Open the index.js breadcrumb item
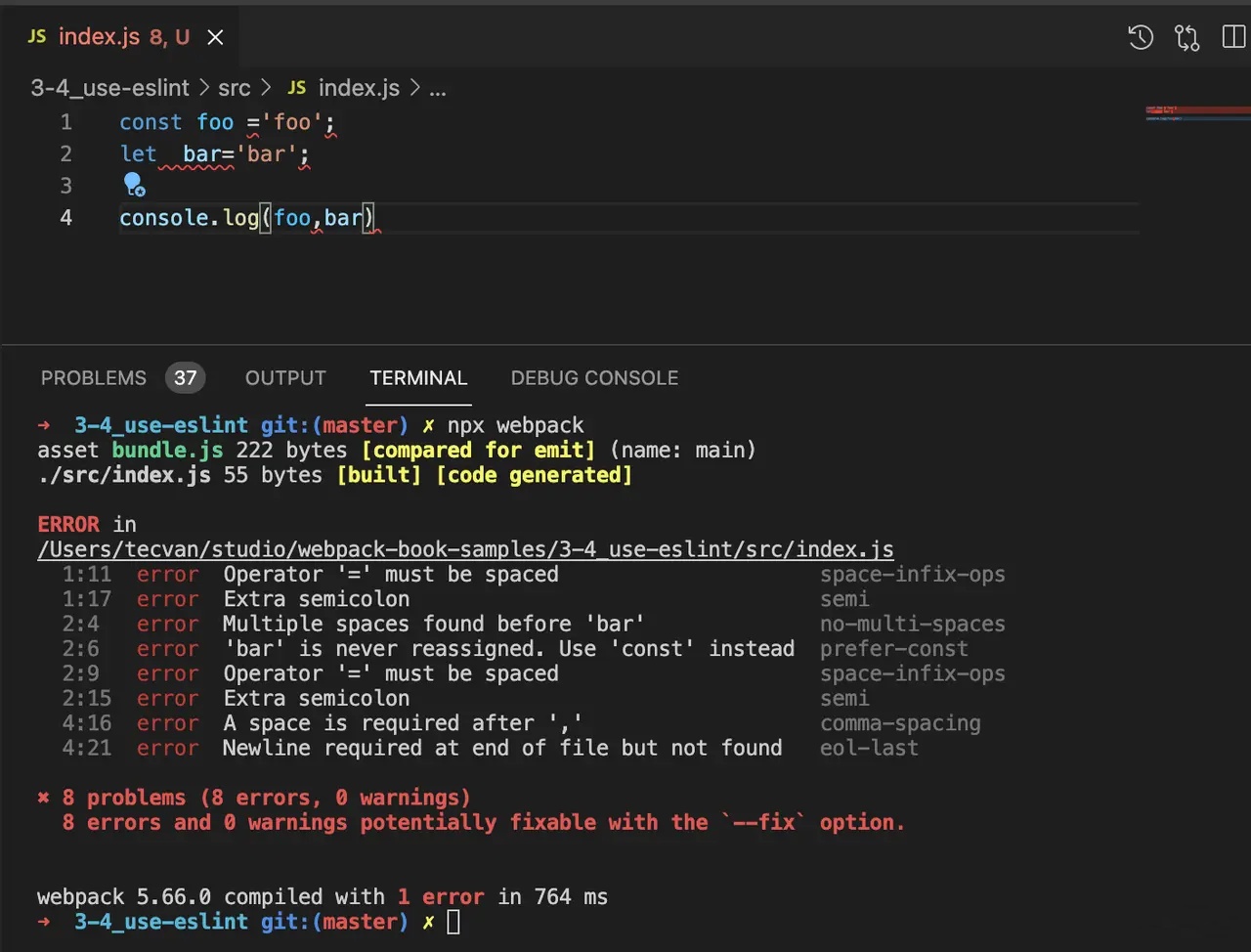 coord(359,88)
